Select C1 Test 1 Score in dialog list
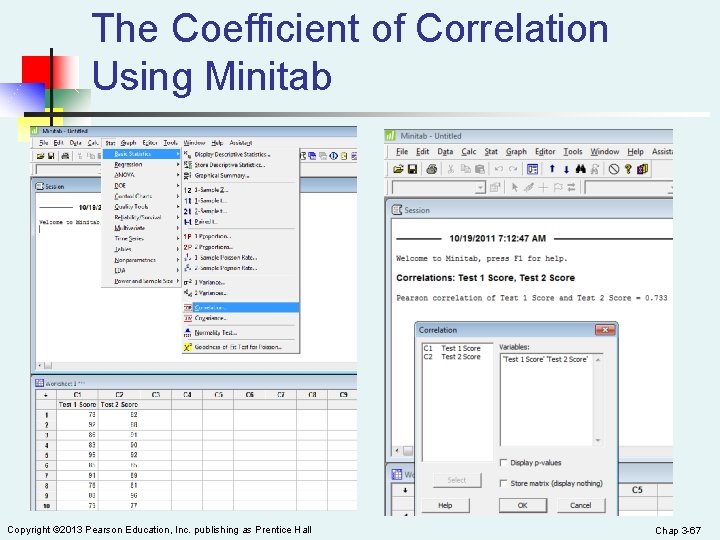The height and width of the screenshot is (540, 720). pos(452,348)
